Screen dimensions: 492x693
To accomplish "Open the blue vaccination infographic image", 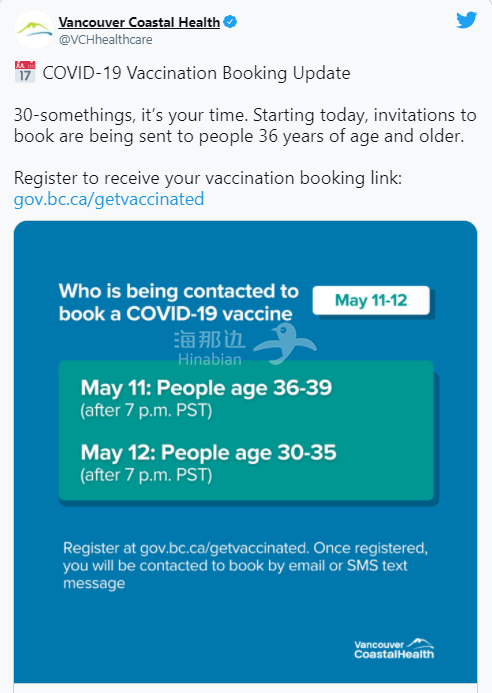I will 245,452.
